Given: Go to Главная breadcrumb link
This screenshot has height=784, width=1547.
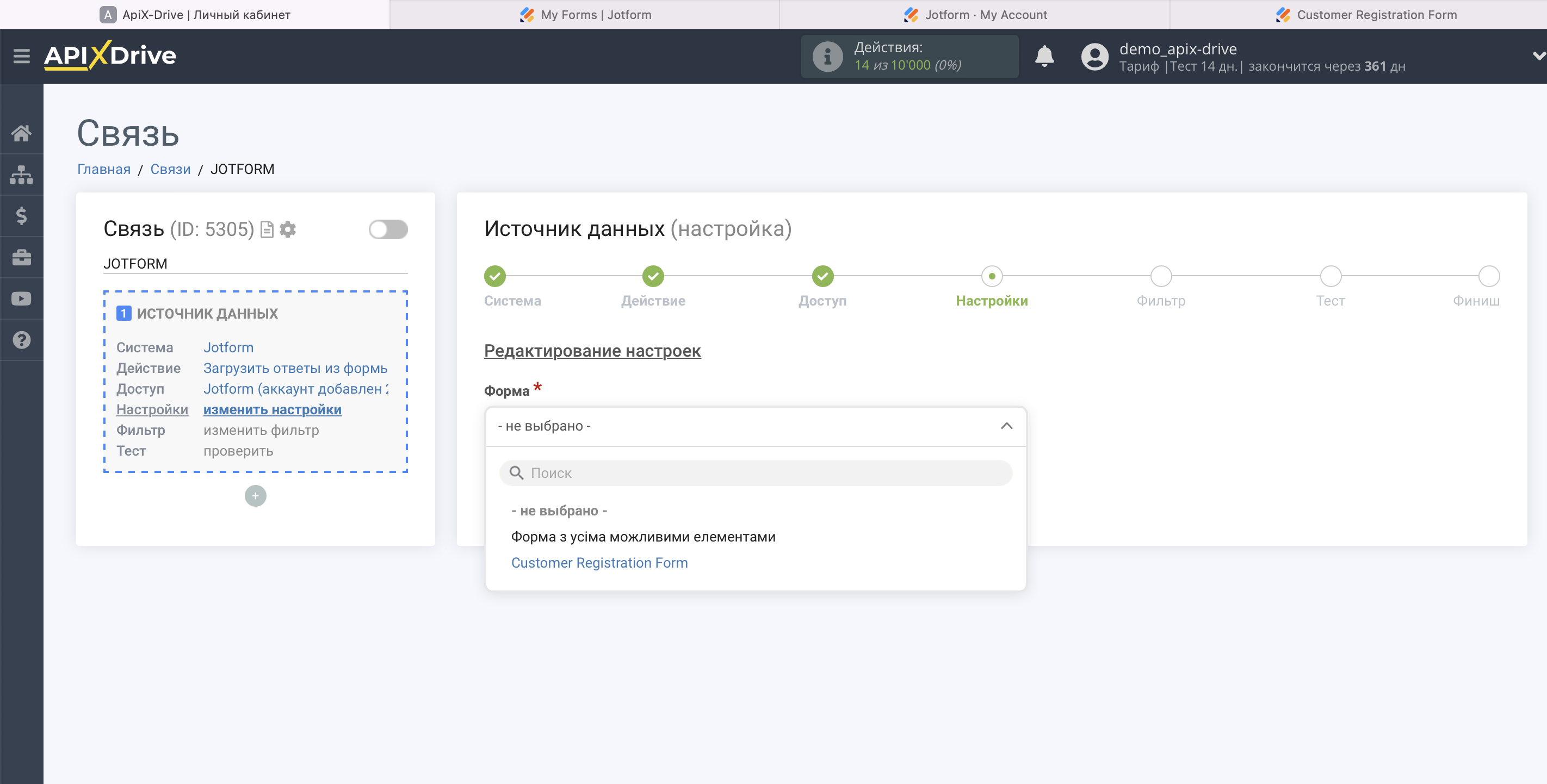Looking at the screenshot, I should pos(104,169).
